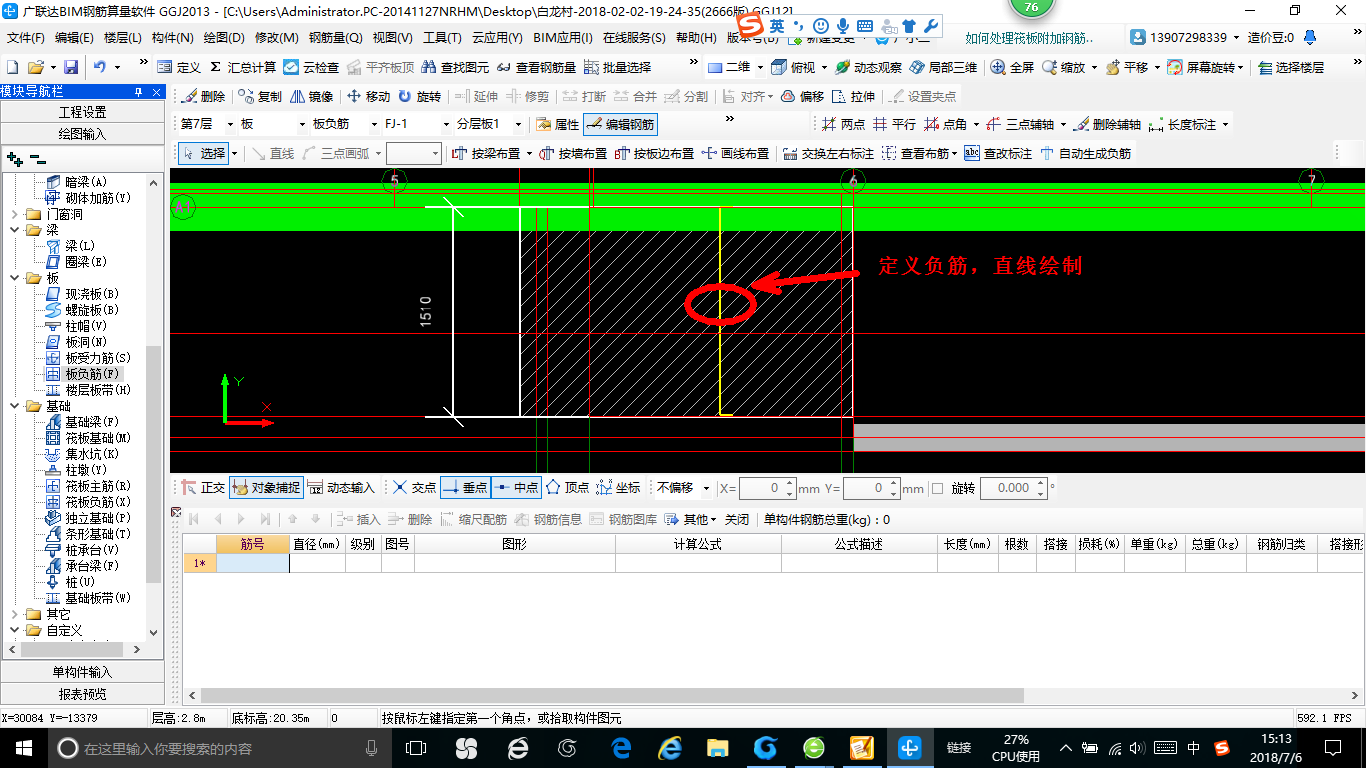Click 两点 (Two Points) auxiliary axis tool
The image size is (1366, 768).
coord(843,125)
